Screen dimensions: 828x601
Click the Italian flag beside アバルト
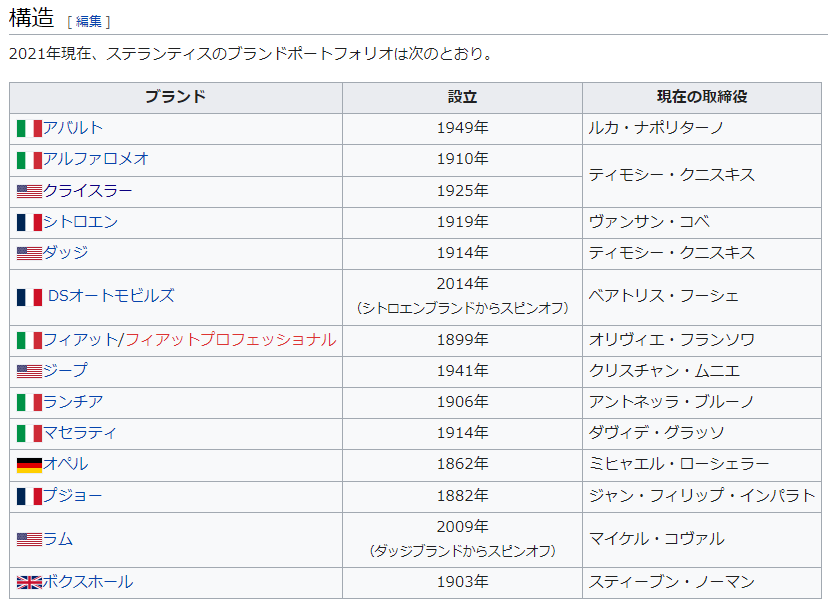coord(29,129)
